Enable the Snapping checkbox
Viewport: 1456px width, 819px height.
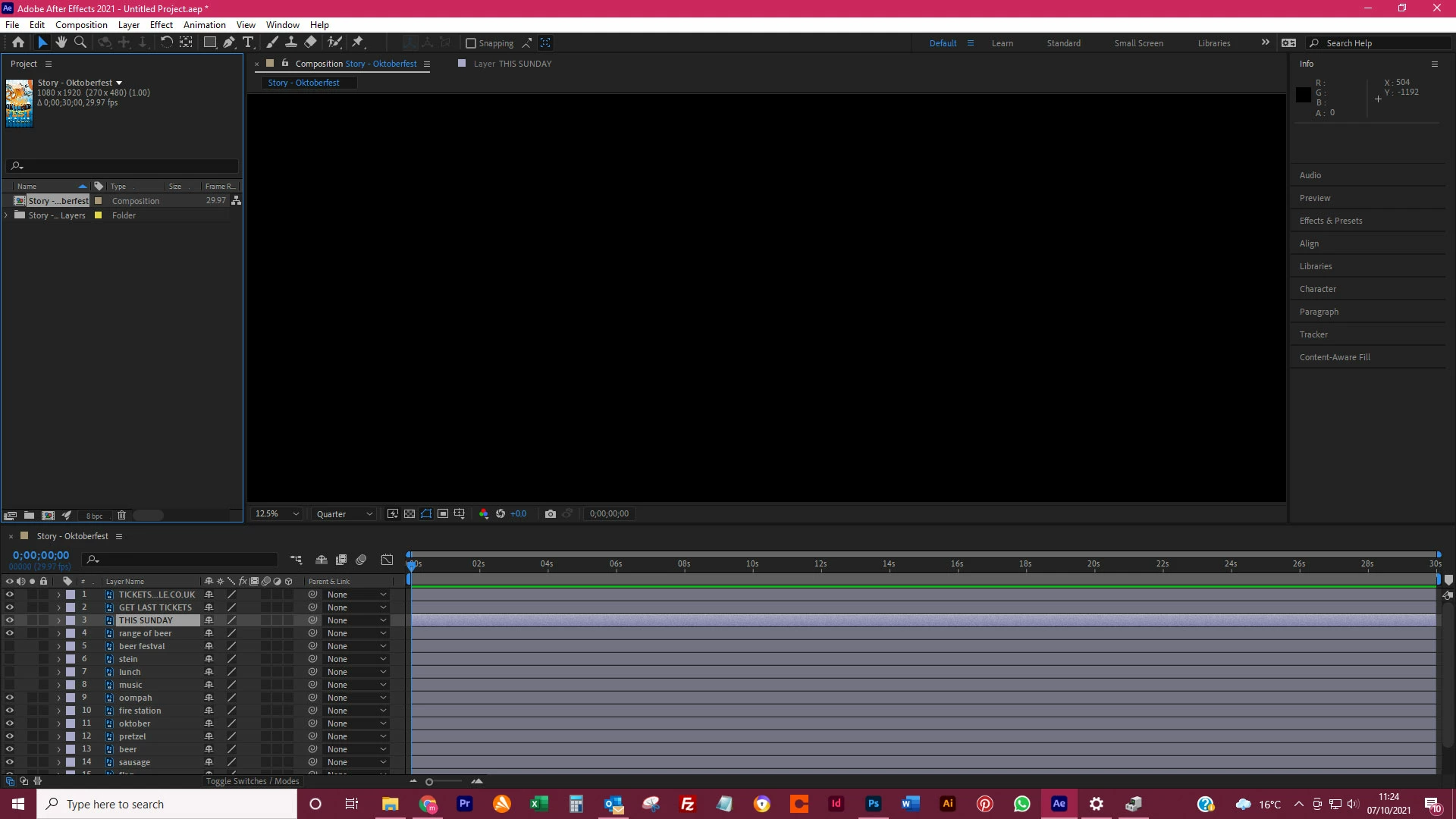tap(471, 43)
